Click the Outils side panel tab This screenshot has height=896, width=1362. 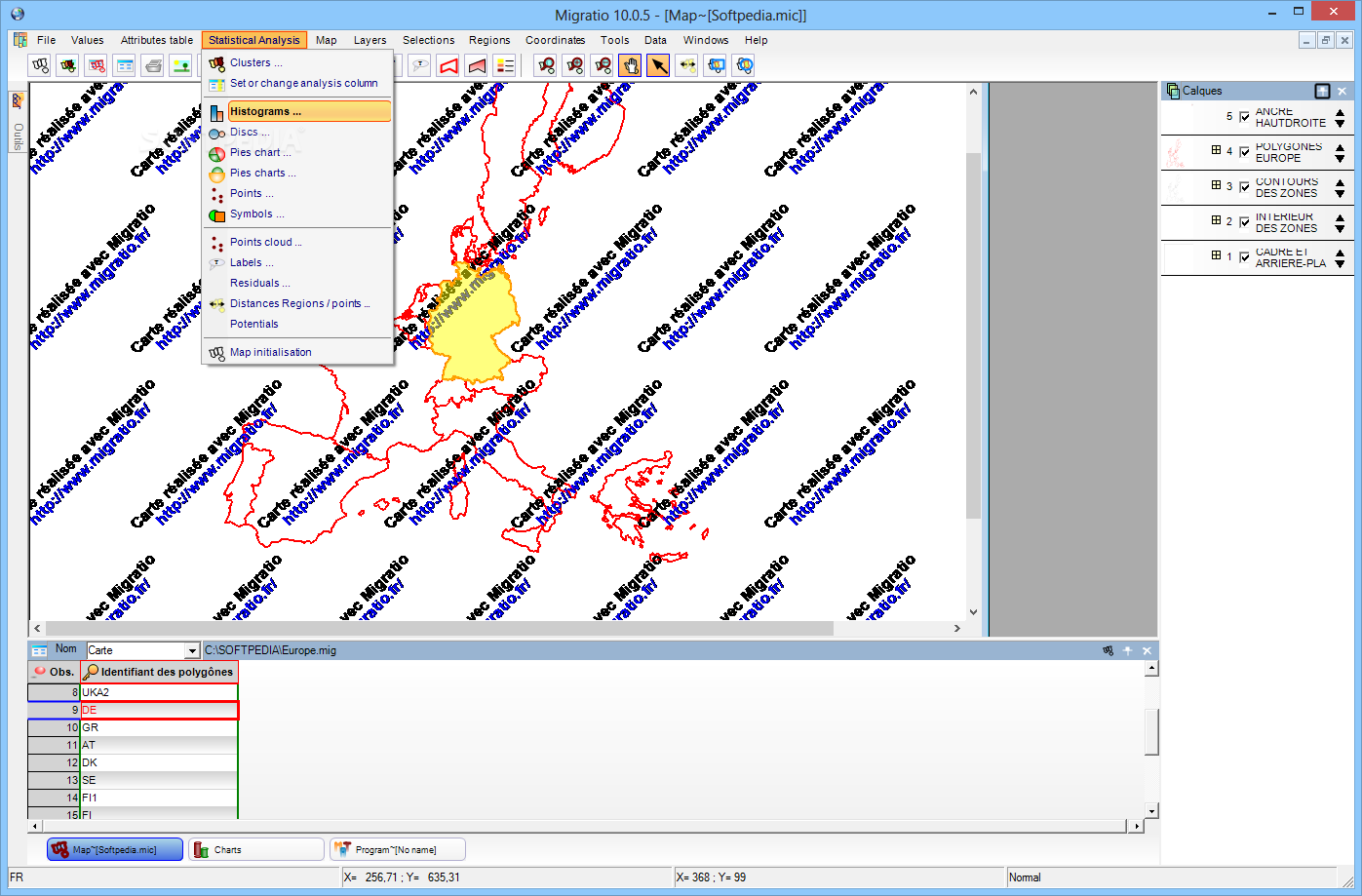(x=18, y=121)
